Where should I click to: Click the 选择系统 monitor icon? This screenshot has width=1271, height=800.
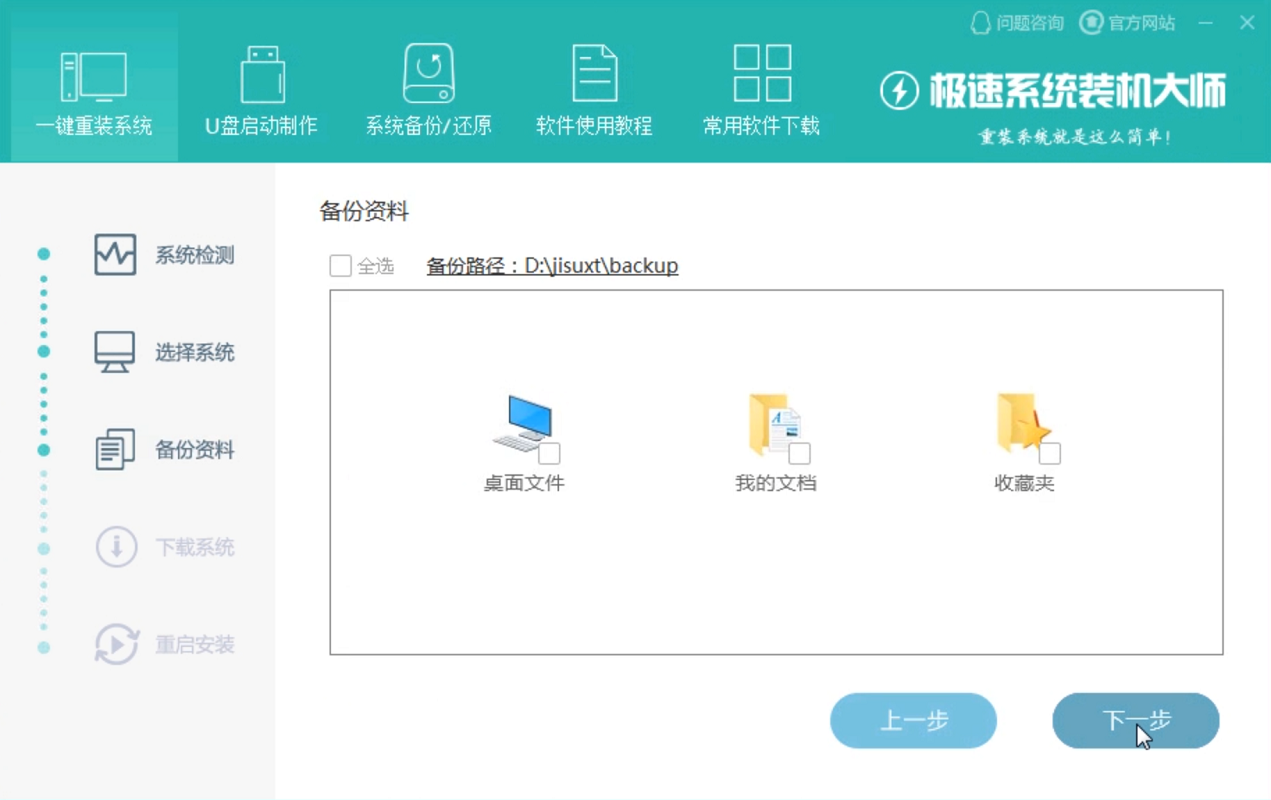(113, 352)
